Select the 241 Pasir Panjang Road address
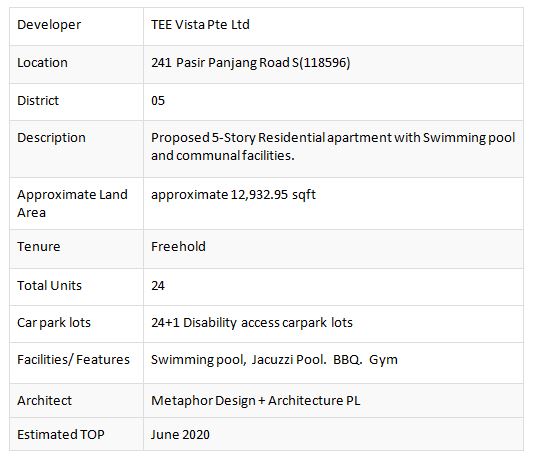534x461 pixels. tap(251, 63)
